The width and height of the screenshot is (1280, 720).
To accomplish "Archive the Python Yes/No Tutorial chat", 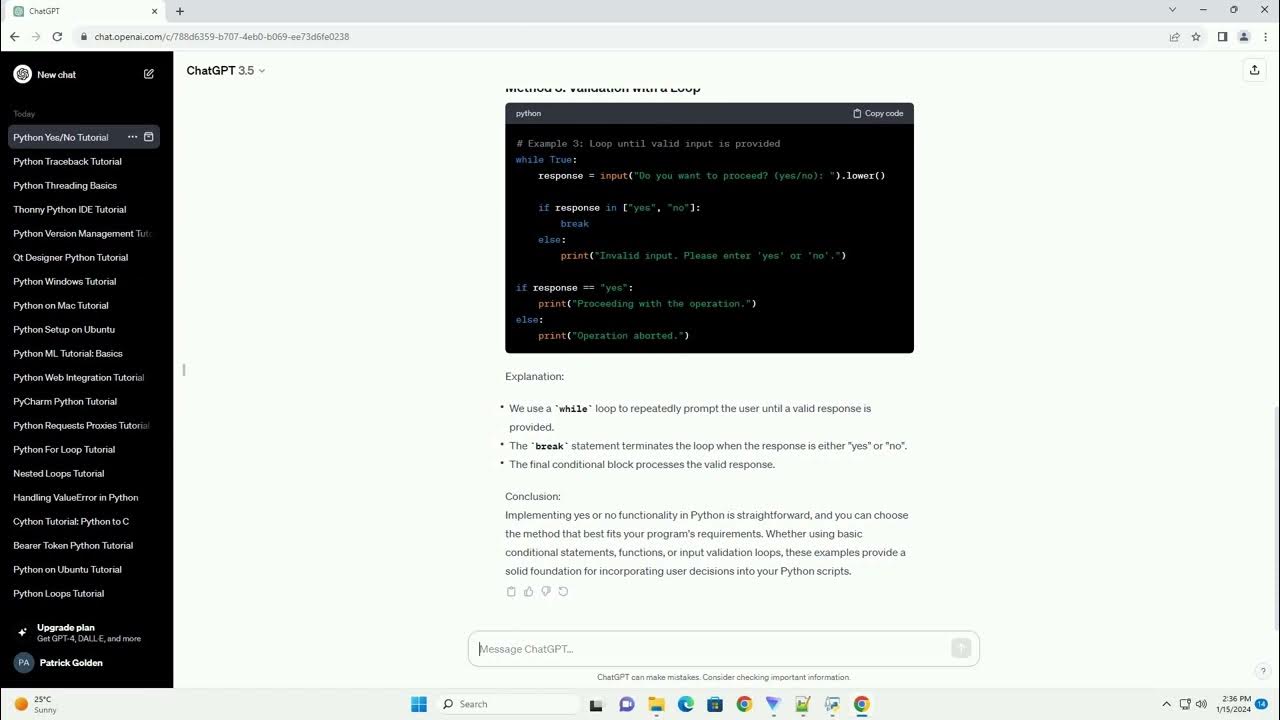I will (149, 137).
